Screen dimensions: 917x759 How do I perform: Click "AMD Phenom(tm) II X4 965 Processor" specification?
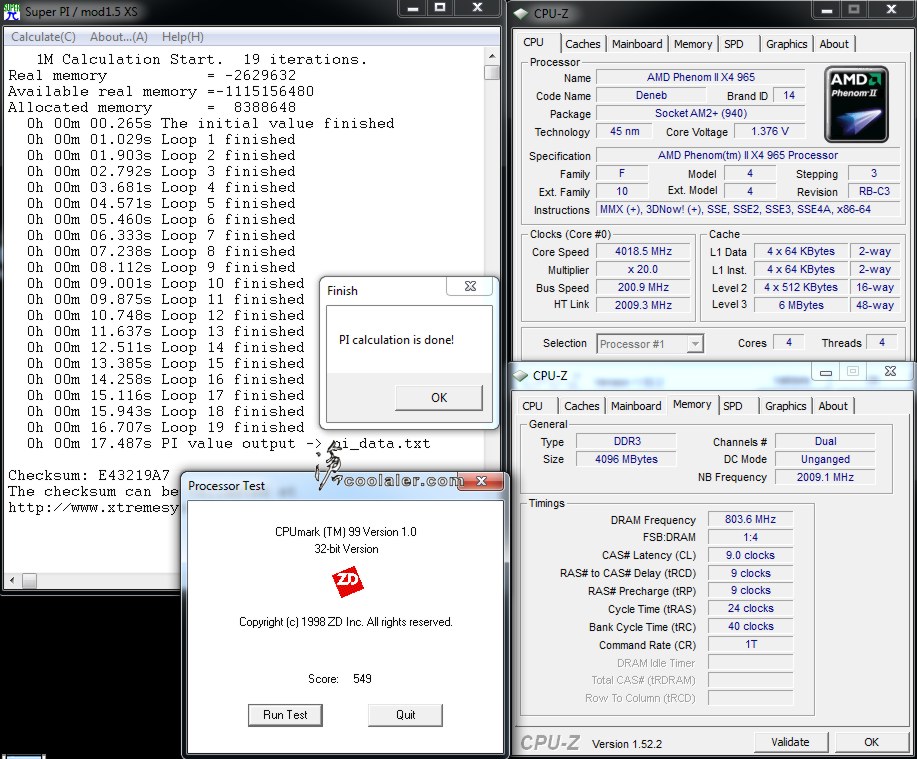[x=747, y=155]
